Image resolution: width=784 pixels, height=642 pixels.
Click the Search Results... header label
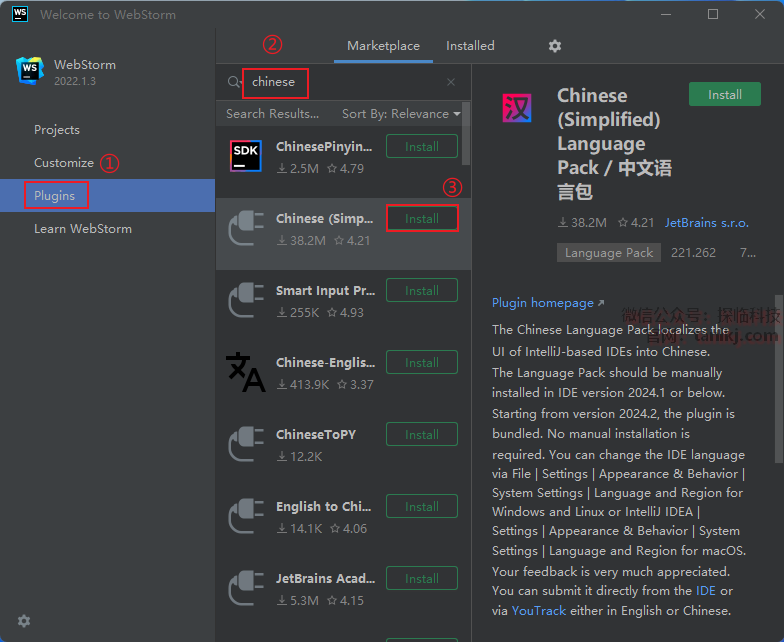(x=272, y=114)
